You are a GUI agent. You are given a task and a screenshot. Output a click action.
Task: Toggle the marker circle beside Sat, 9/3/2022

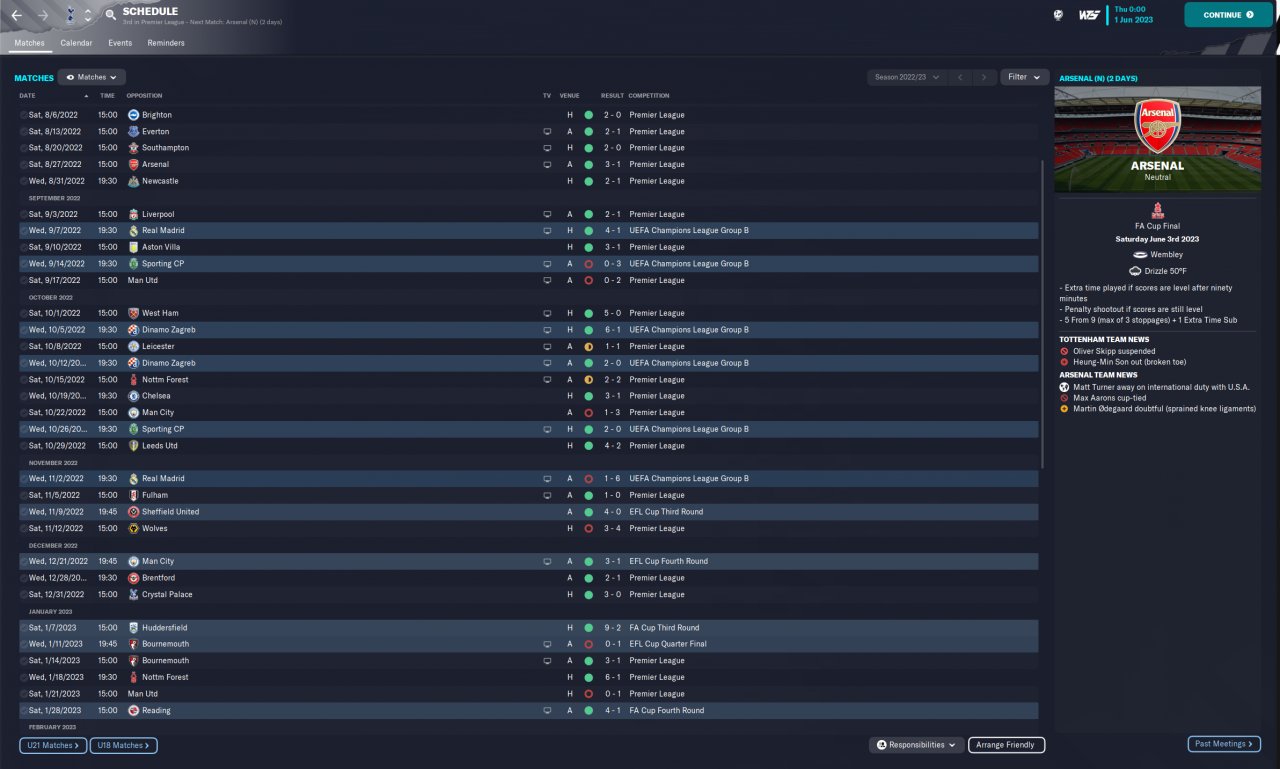(x=24, y=214)
